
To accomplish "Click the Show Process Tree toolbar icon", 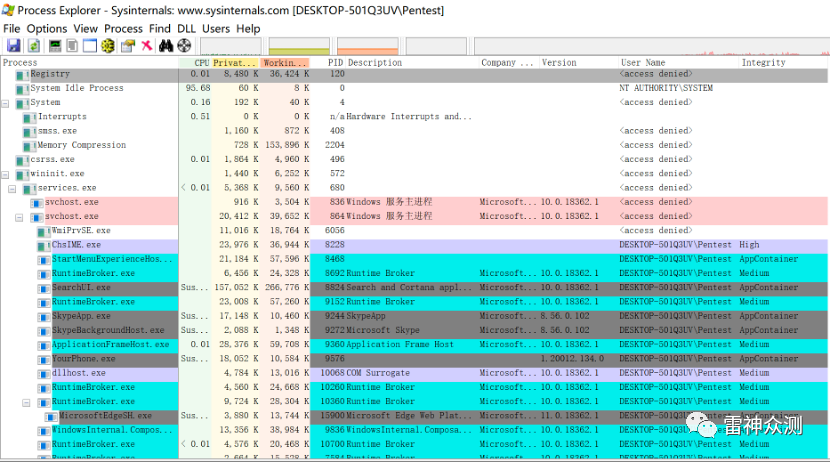I will [x=72, y=46].
